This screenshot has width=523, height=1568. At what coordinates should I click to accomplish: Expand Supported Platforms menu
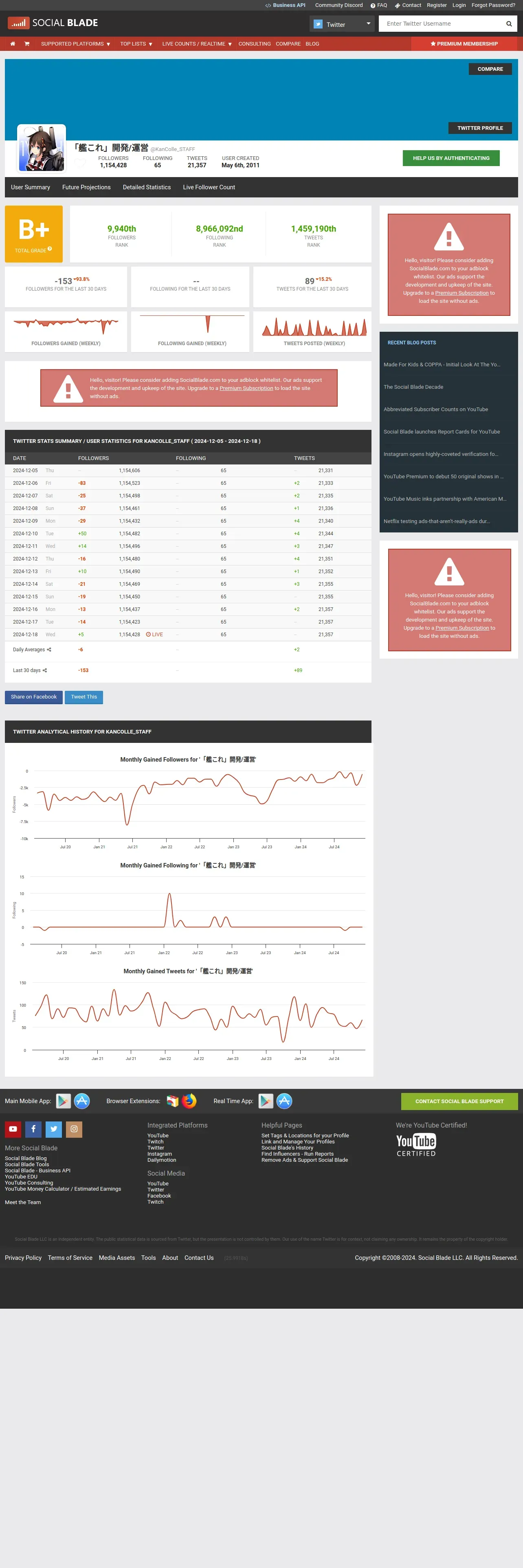75,44
